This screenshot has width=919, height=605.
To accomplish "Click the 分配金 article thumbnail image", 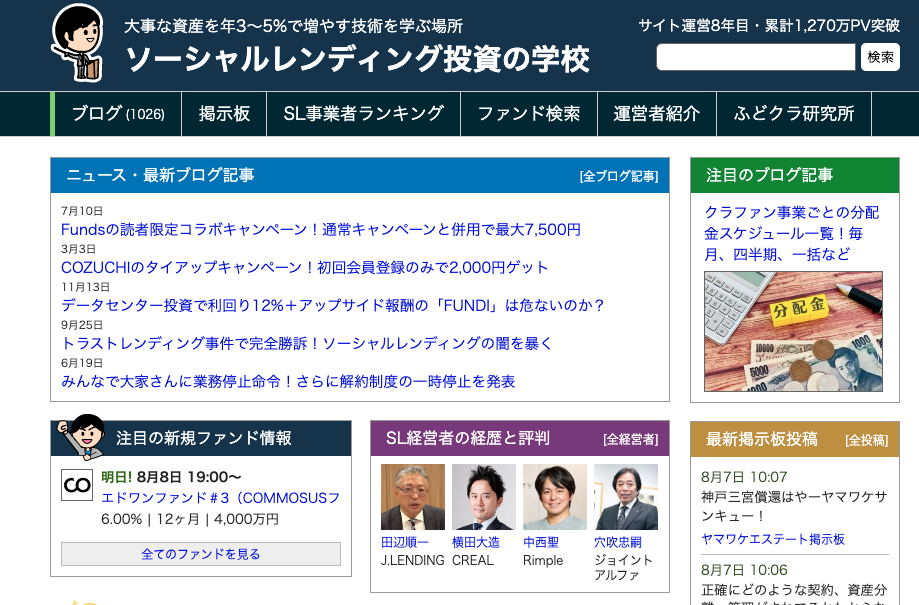I will click(793, 331).
